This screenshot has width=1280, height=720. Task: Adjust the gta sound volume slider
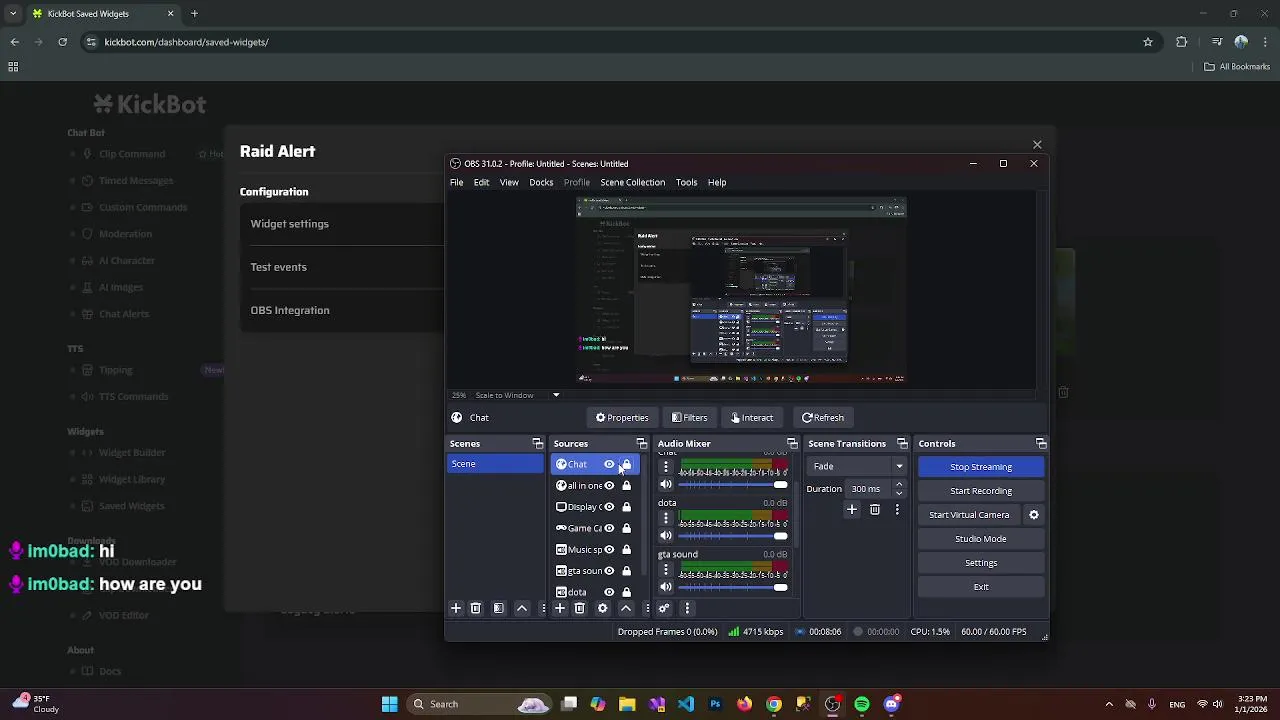(733, 587)
